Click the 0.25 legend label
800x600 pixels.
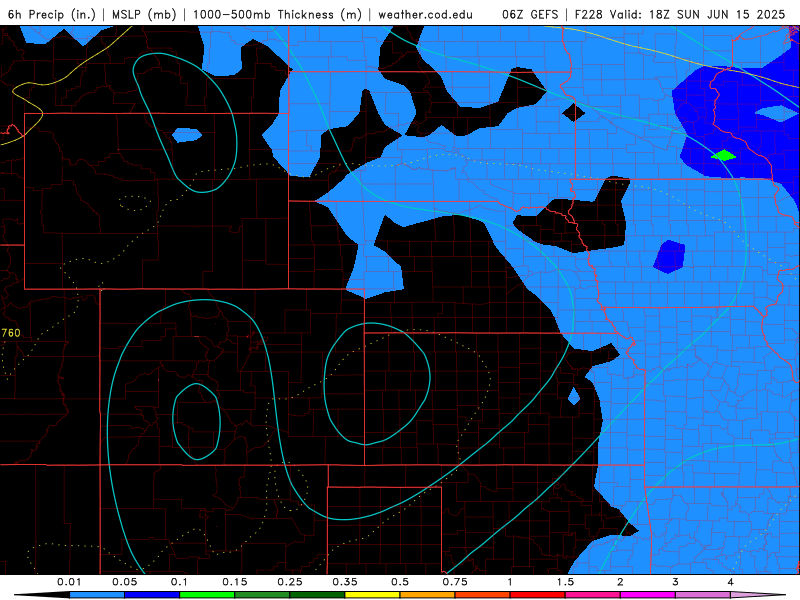(x=290, y=582)
